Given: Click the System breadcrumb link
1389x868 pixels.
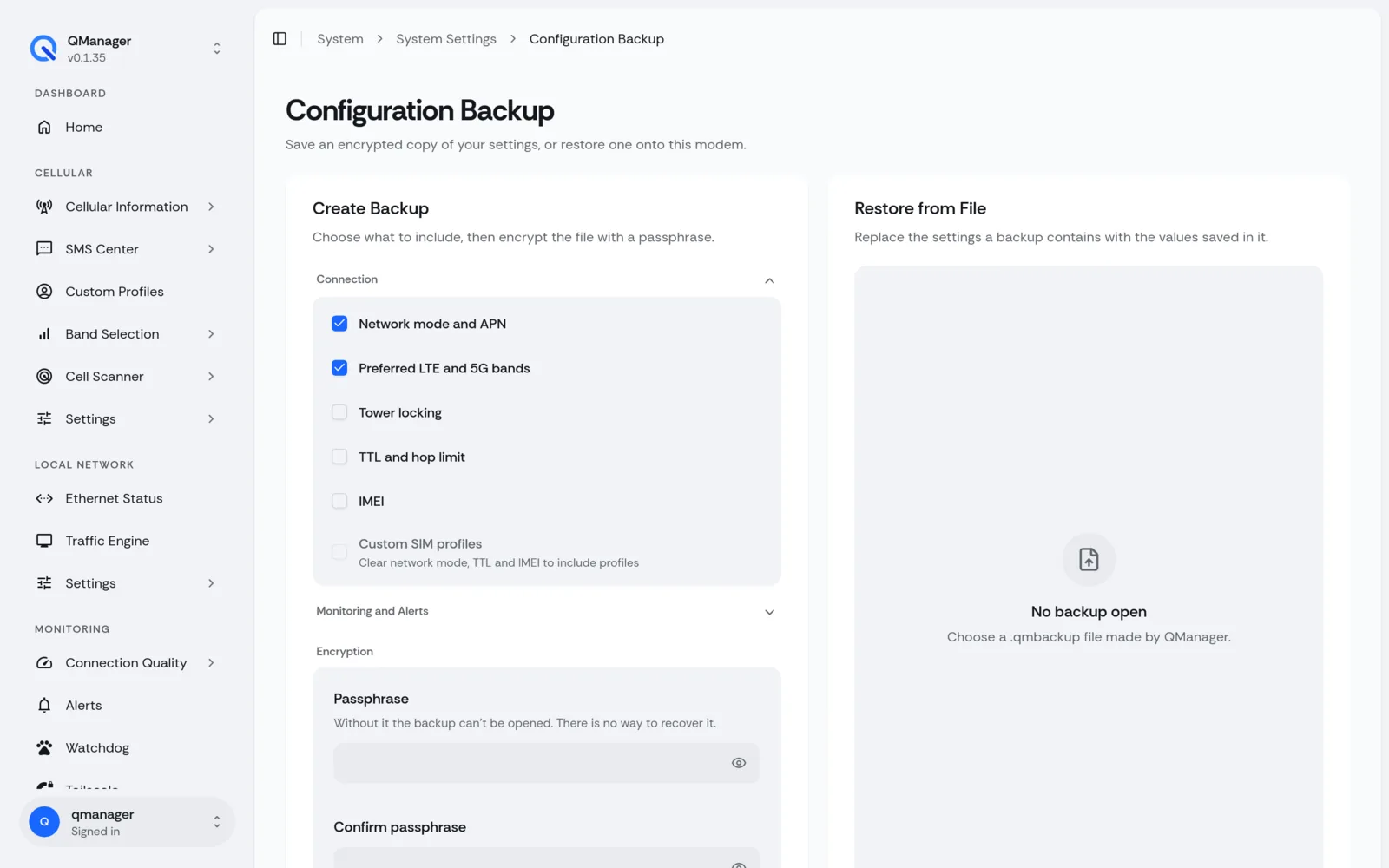Looking at the screenshot, I should click(340, 39).
